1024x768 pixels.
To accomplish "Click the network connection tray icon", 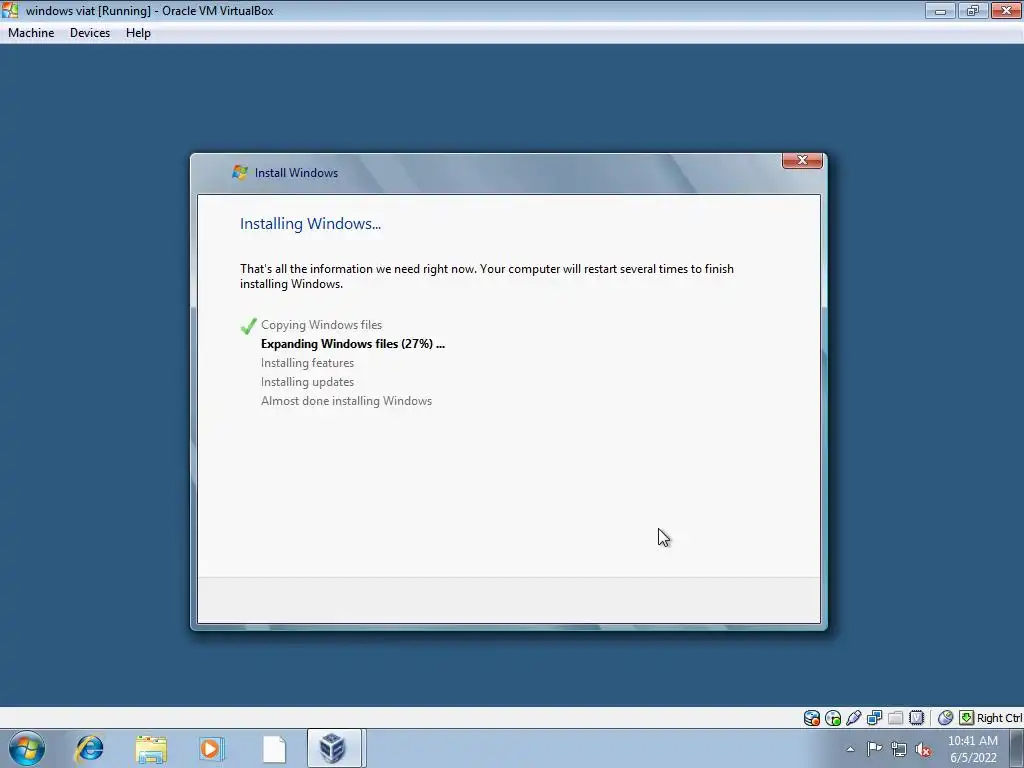I will pyautogui.click(x=899, y=749).
